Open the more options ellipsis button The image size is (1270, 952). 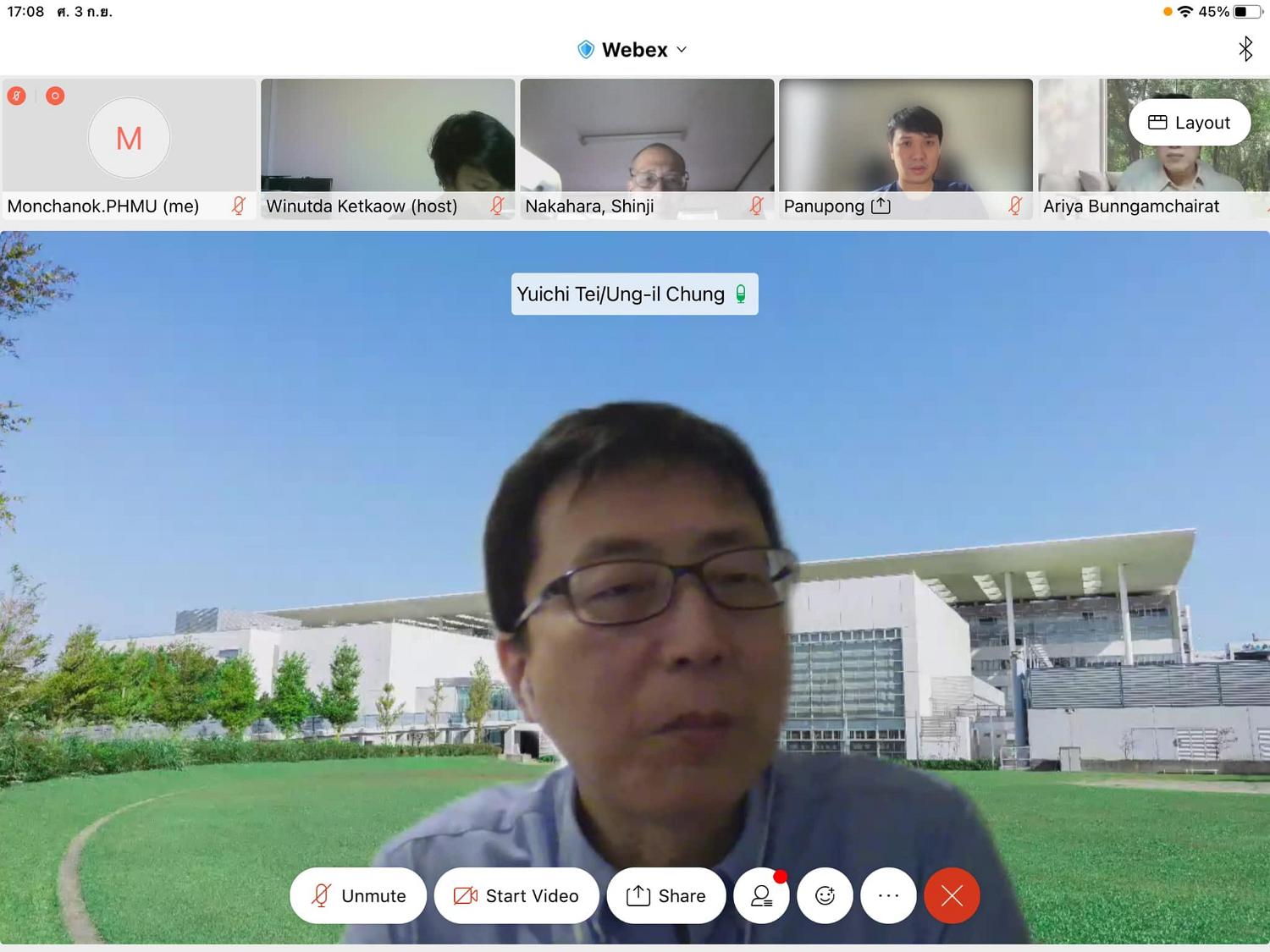click(x=888, y=895)
